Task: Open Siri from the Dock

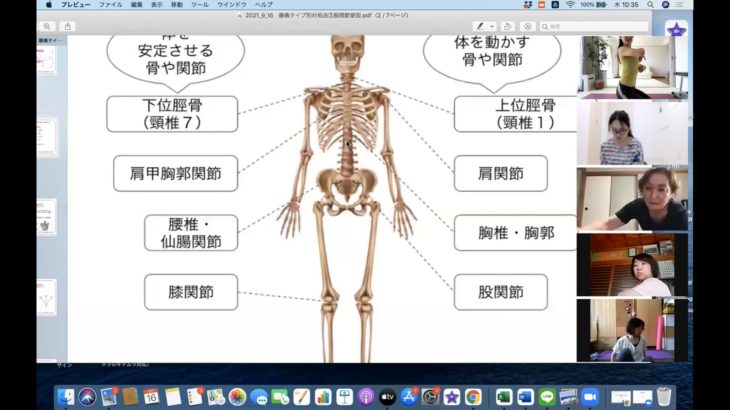Action: [x=87, y=397]
